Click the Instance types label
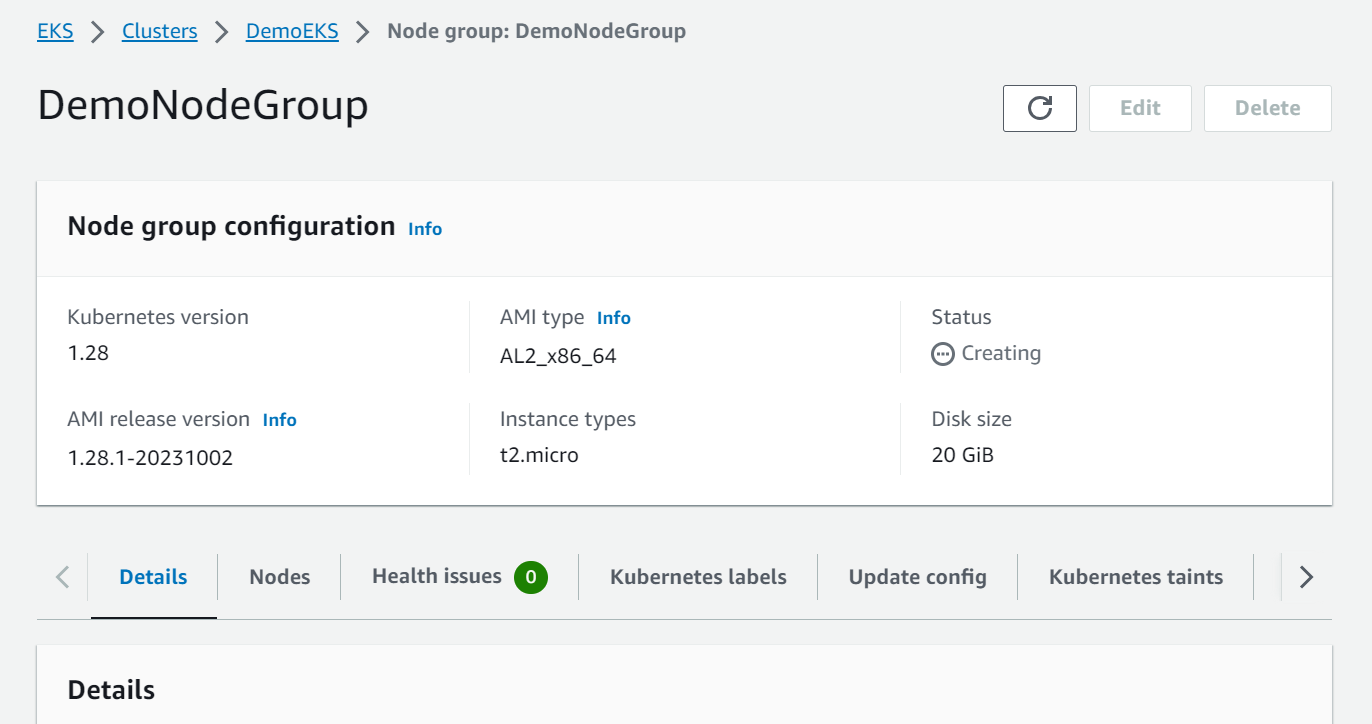Viewport: 1372px width, 724px height. [568, 419]
